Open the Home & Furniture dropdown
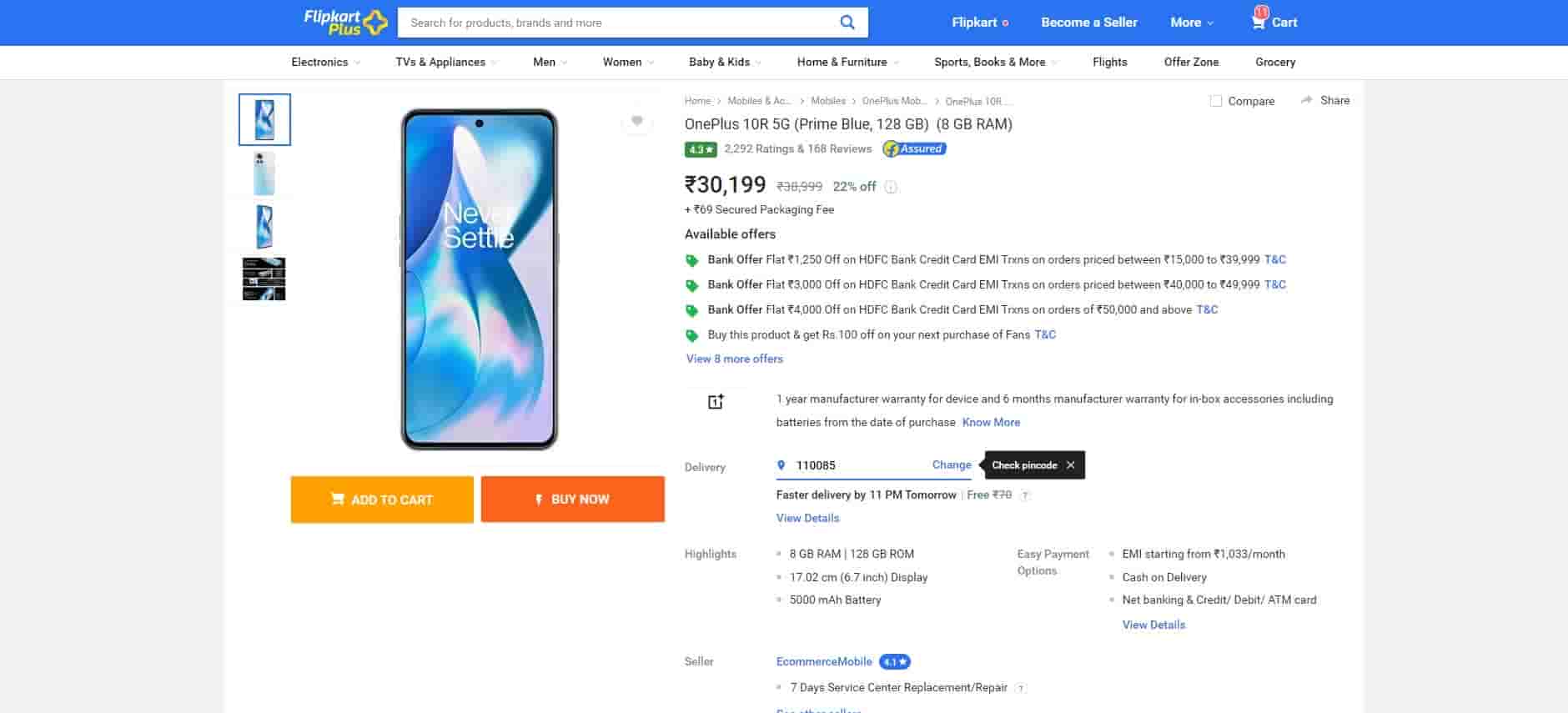This screenshot has width=1568, height=713. (x=847, y=63)
